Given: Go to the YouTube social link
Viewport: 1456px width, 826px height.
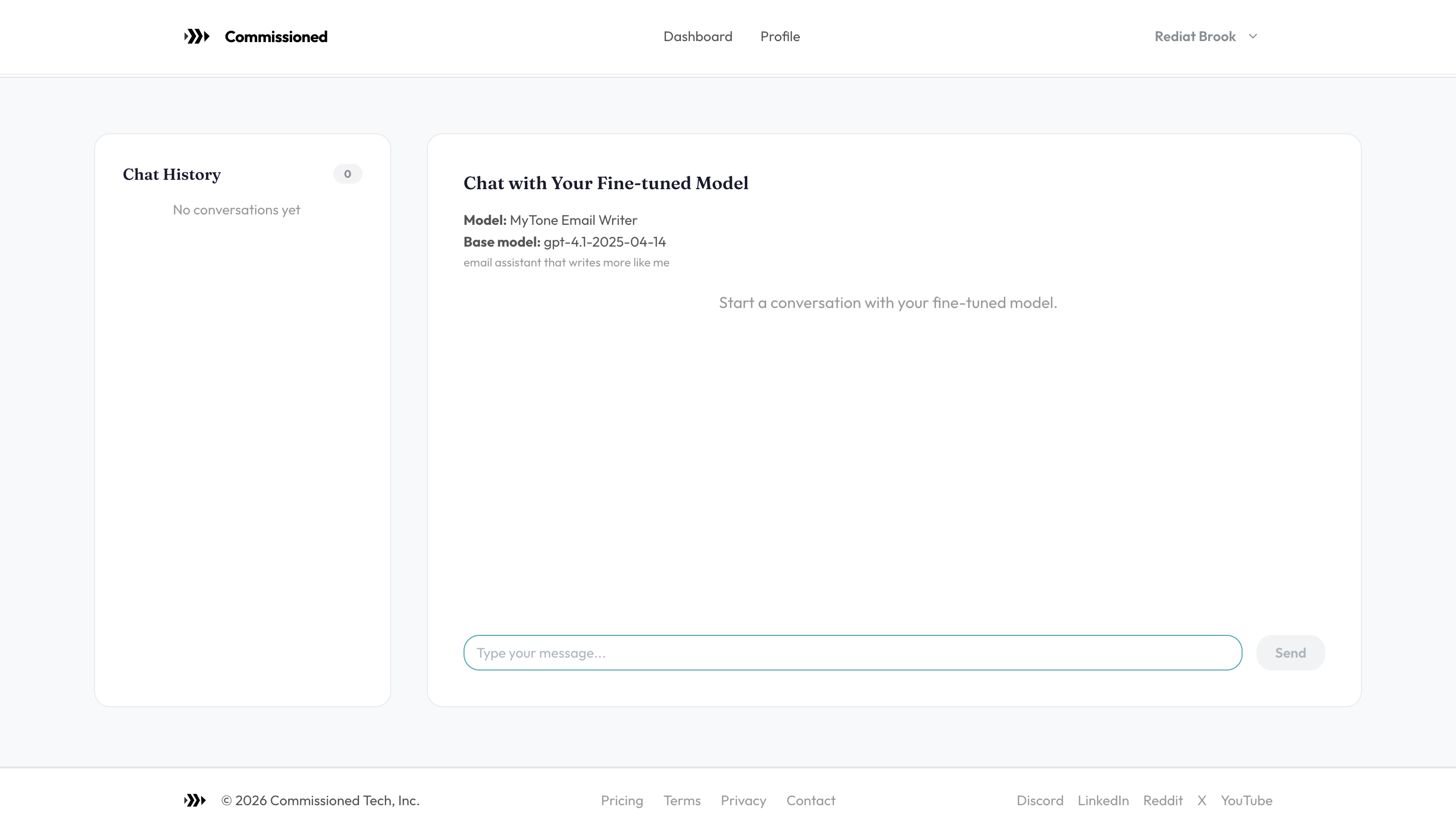Looking at the screenshot, I should coord(1246,800).
